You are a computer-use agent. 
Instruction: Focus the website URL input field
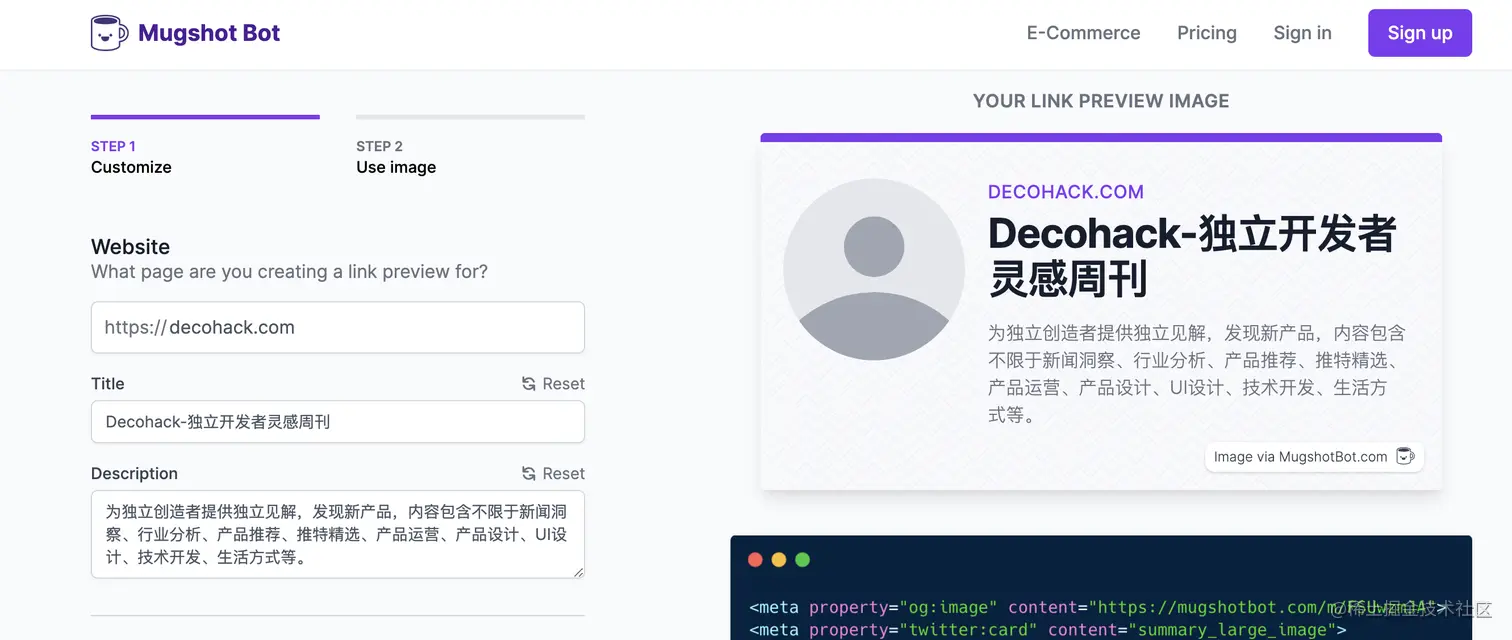coord(338,327)
